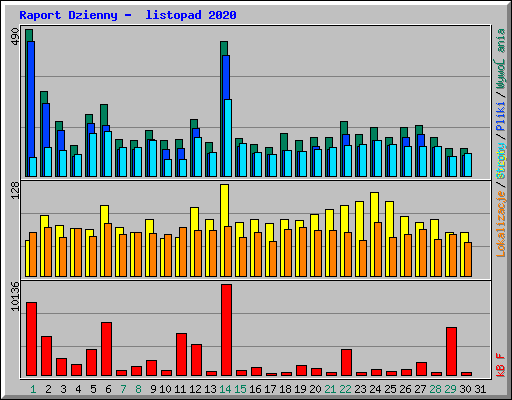Click day label '14' on the x-axis
Viewport: 512px width, 400px height.
click(225, 389)
